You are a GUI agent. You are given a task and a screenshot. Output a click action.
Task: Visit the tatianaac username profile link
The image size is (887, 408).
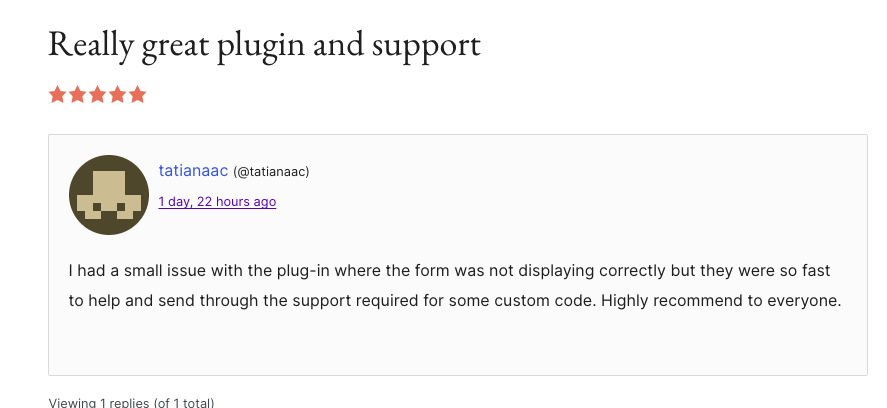click(x=193, y=171)
